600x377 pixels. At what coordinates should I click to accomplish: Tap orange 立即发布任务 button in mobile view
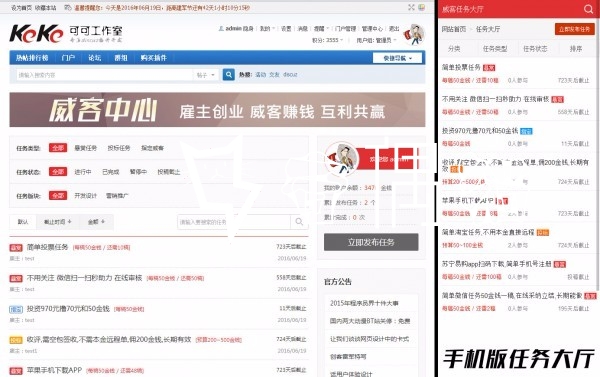pos(574,29)
